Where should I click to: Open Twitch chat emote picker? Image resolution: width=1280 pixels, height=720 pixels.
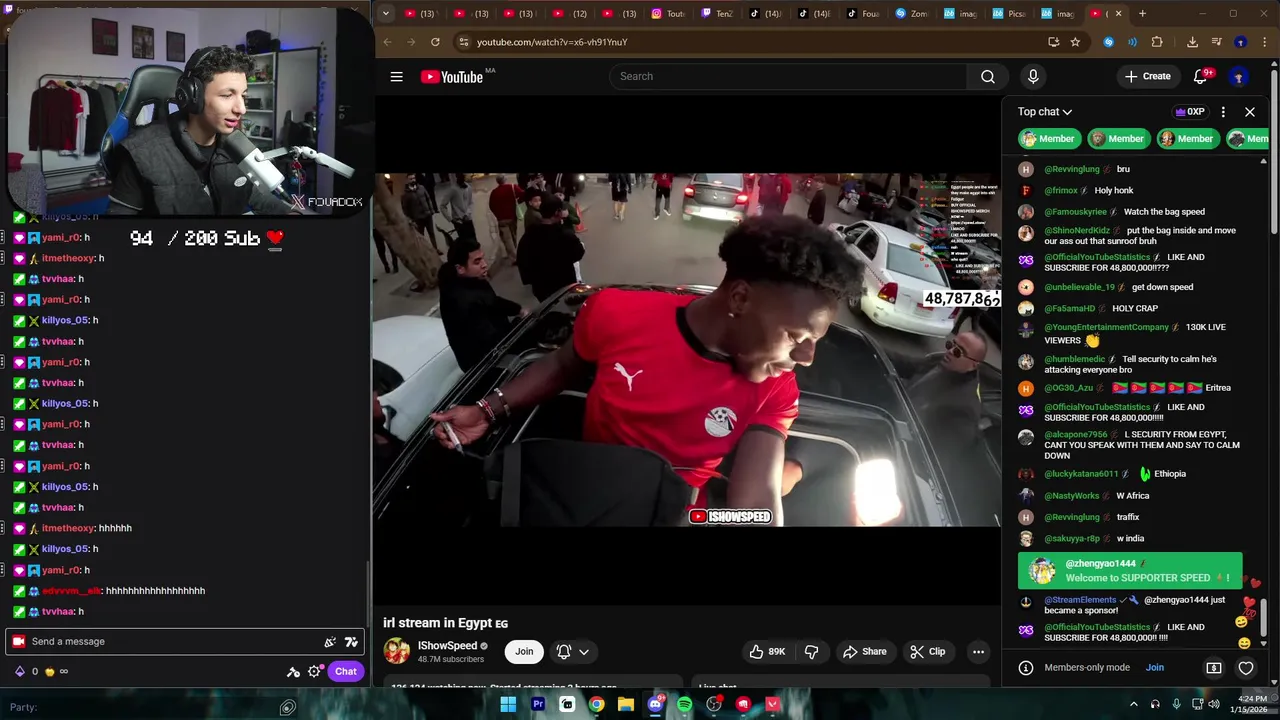pyautogui.click(x=351, y=642)
